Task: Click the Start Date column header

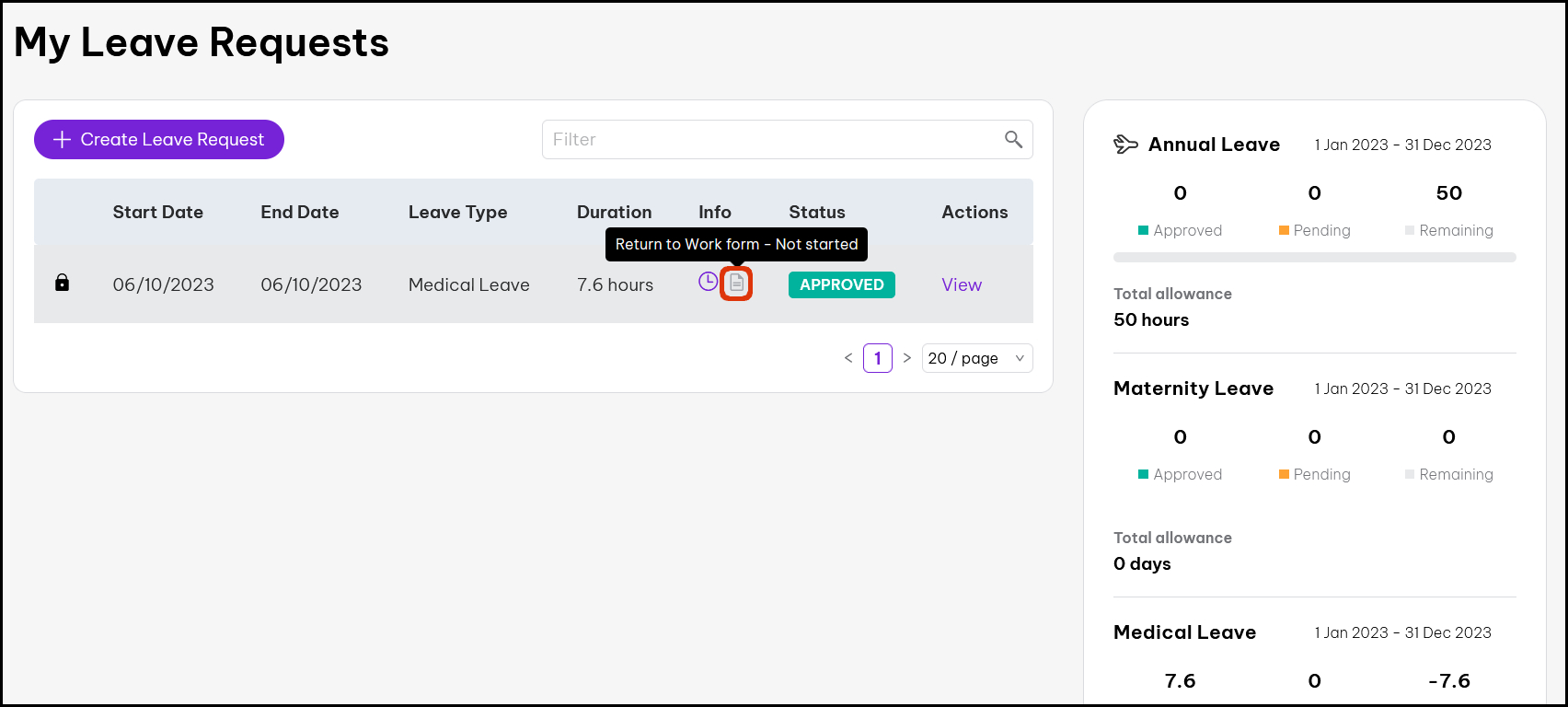Action: click(158, 212)
